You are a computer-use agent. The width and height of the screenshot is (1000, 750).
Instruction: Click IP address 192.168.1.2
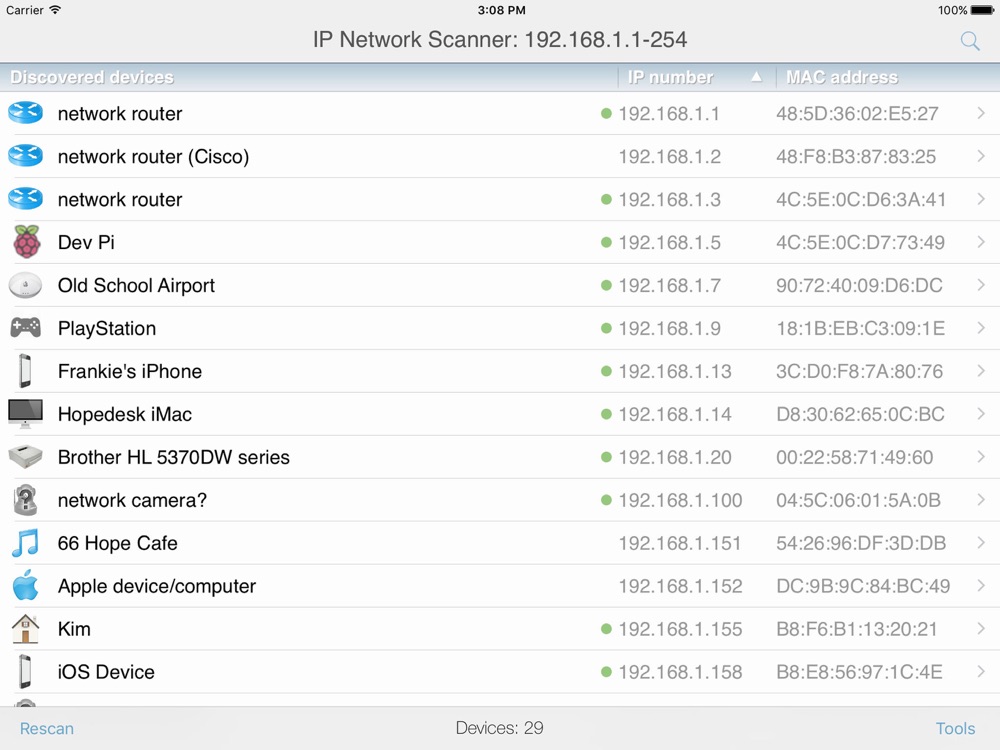pyautogui.click(x=670, y=156)
